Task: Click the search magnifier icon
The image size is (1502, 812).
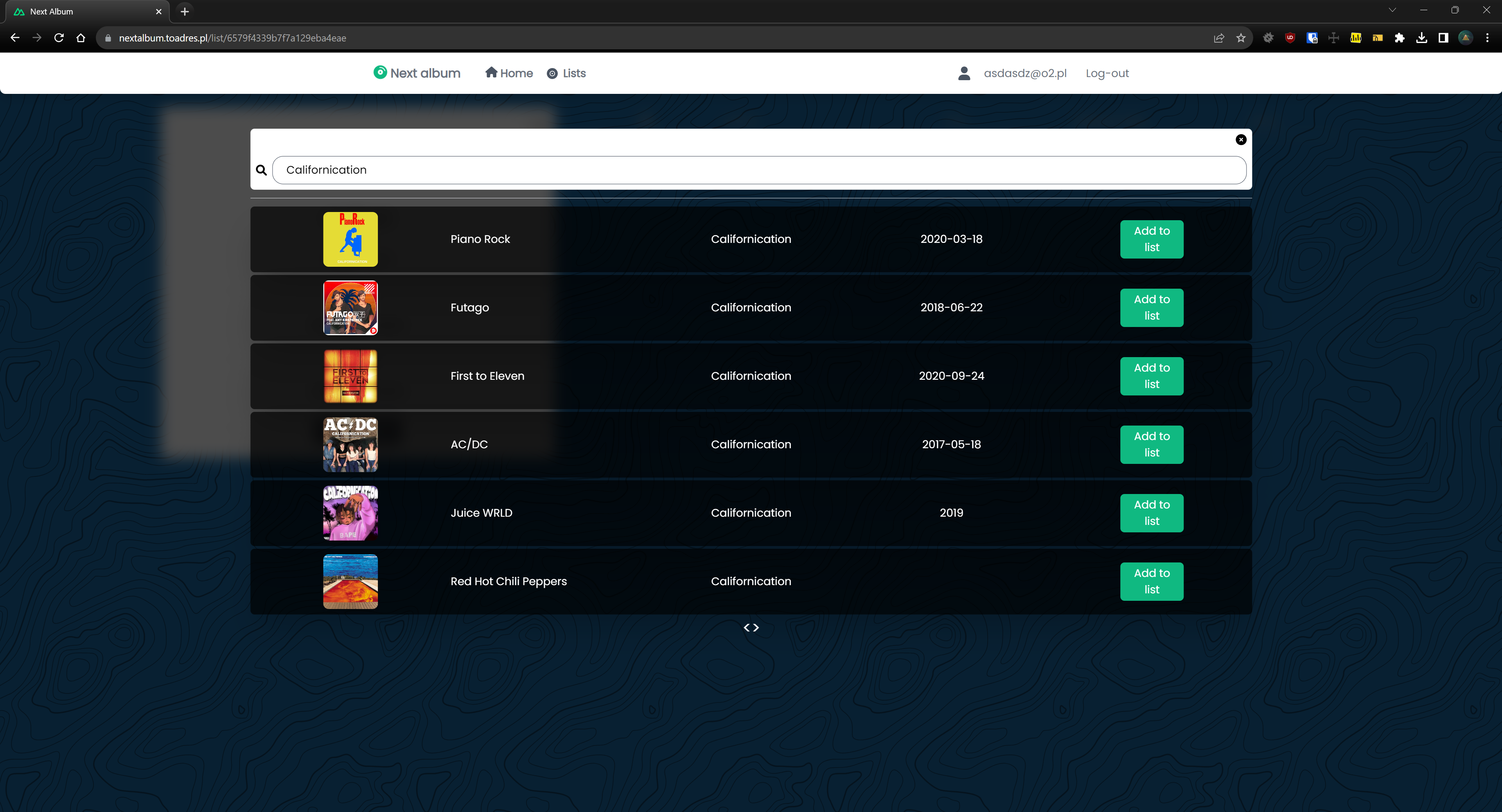Action: [261, 170]
